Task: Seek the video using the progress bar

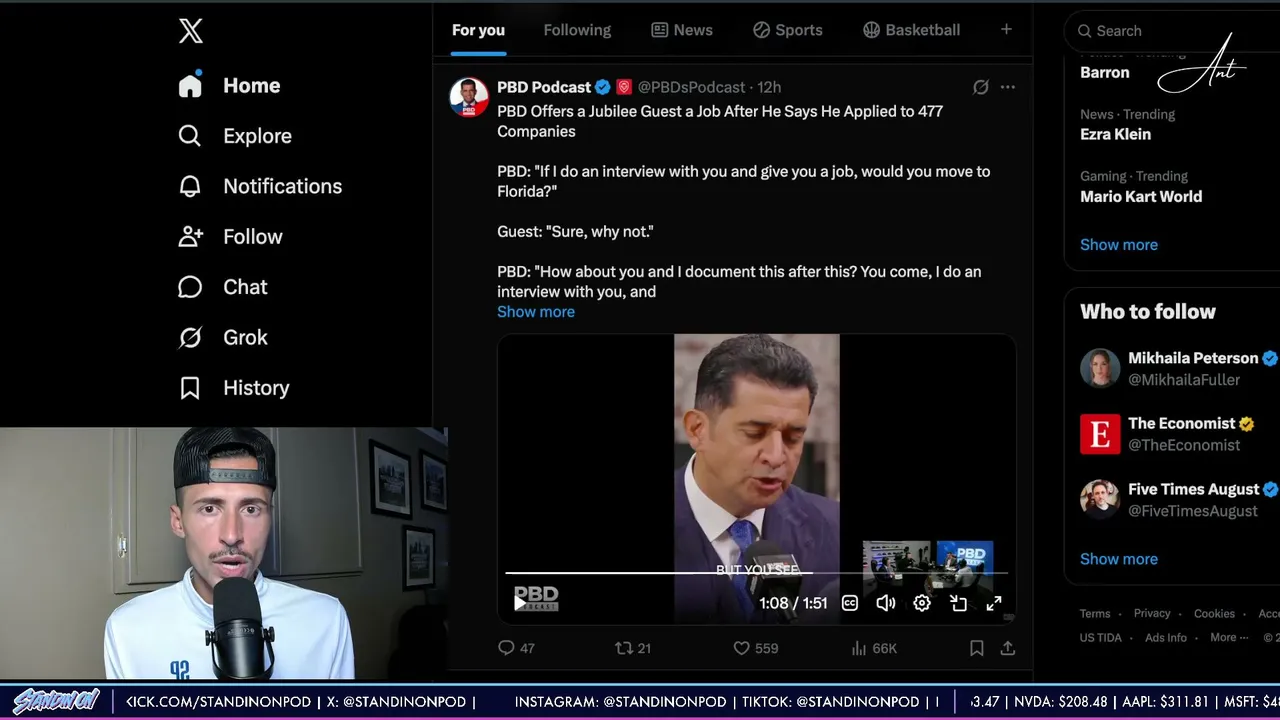Action: (x=757, y=573)
